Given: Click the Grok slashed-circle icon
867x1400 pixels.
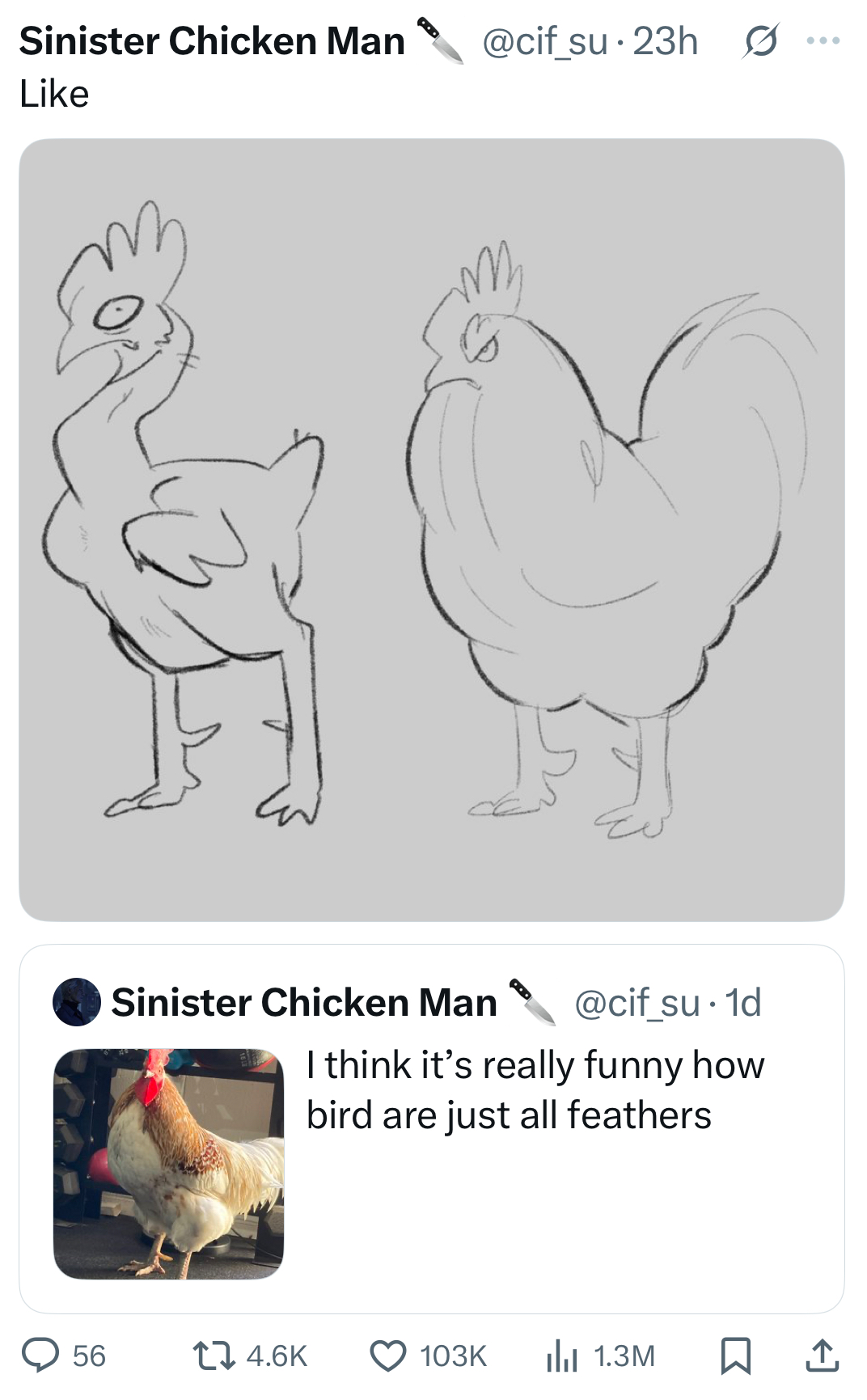Looking at the screenshot, I should (760, 40).
